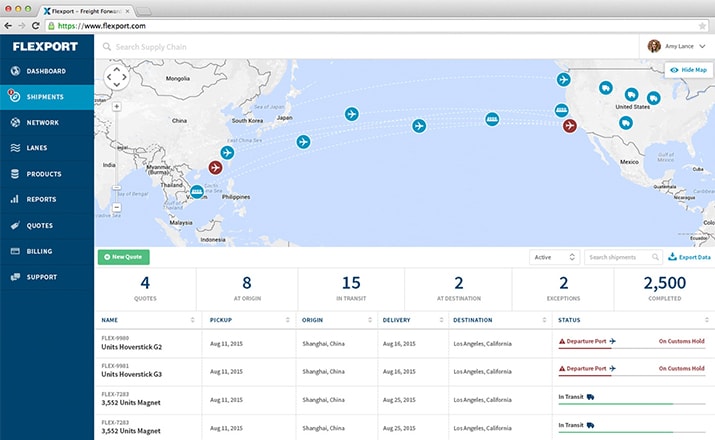
Task: Open the Support section
Action: pyautogui.click(x=47, y=277)
